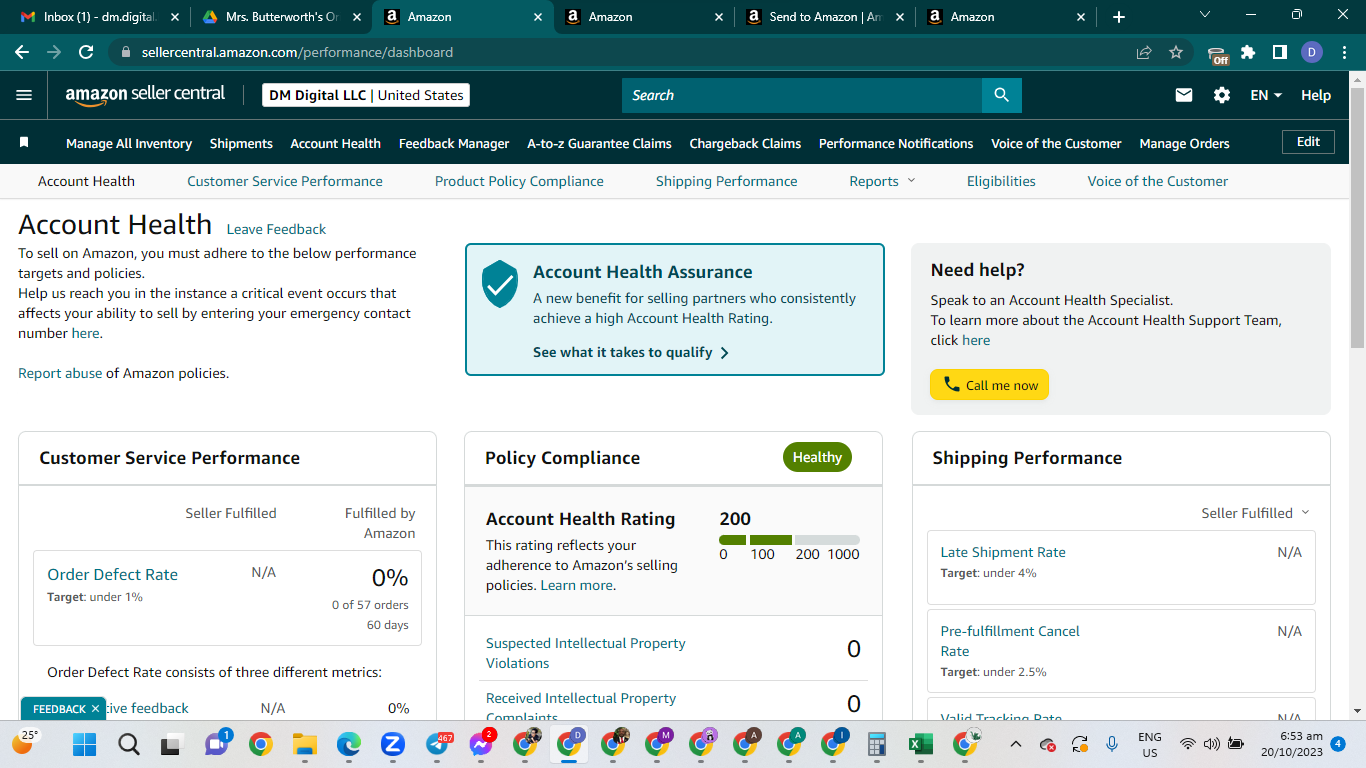Share this page using the share icon
1366x768 pixels.
coord(1144,52)
